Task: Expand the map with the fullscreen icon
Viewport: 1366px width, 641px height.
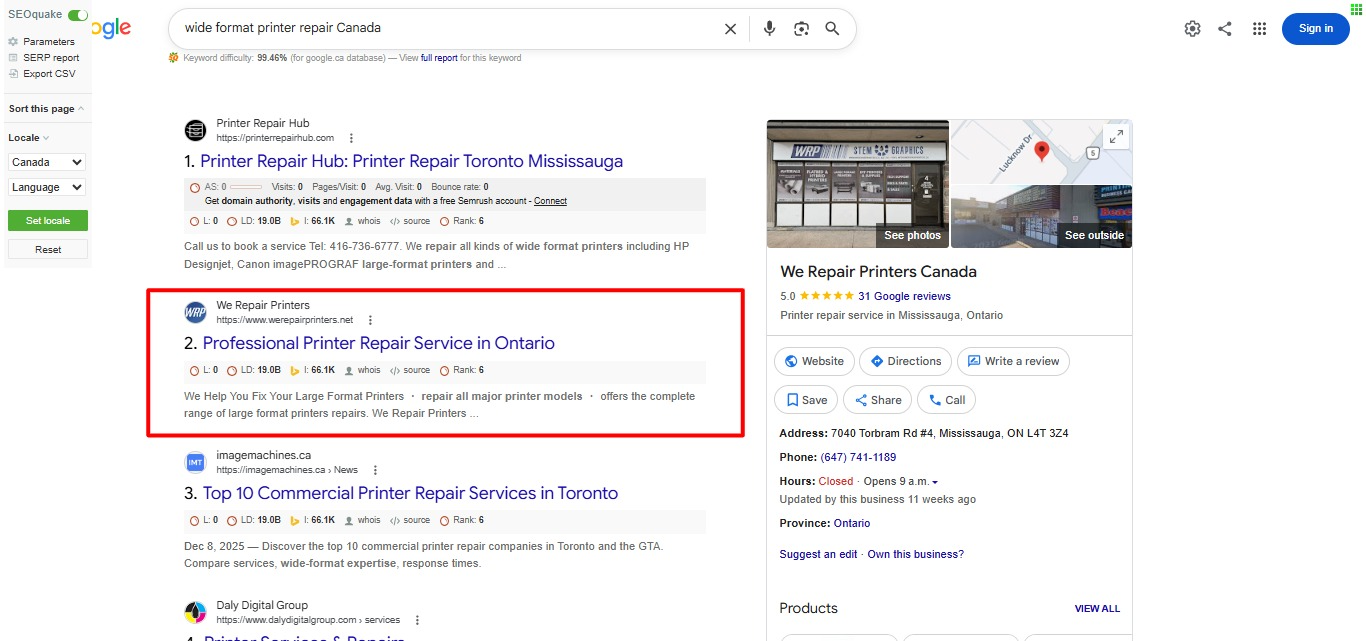Action: tap(1116, 136)
